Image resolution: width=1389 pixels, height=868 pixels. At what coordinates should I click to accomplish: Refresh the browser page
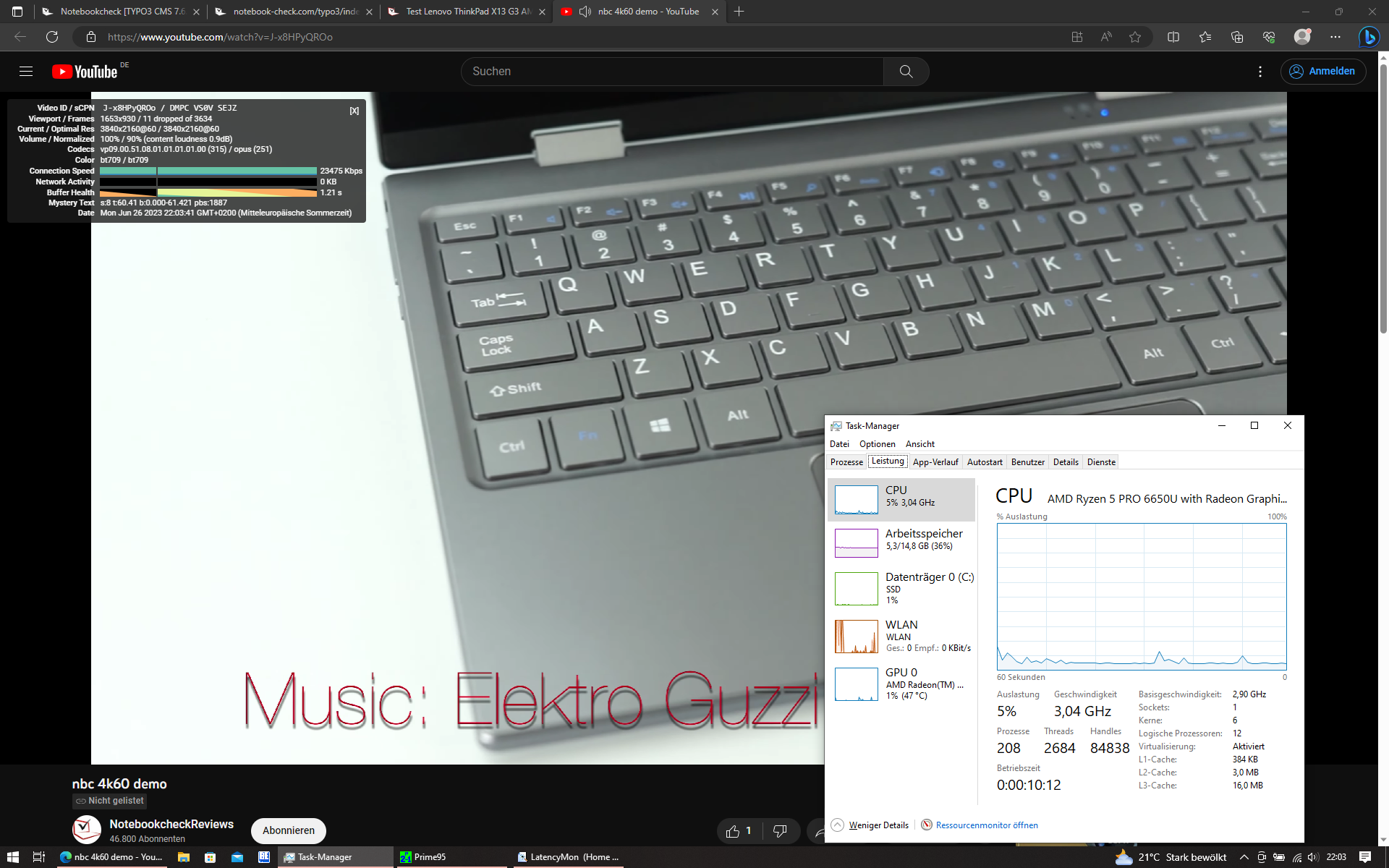[x=52, y=37]
